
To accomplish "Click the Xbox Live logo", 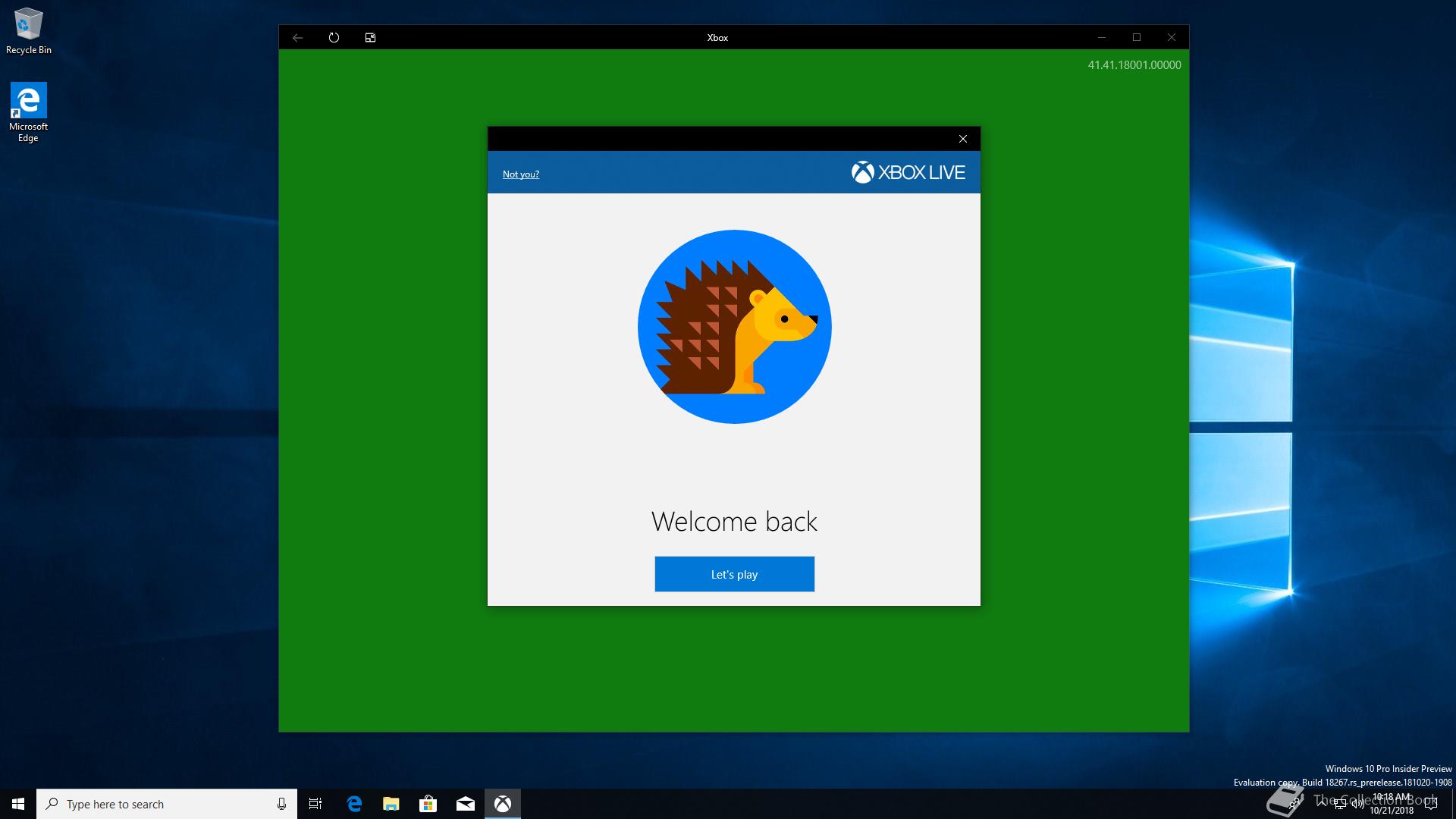I will [x=908, y=173].
